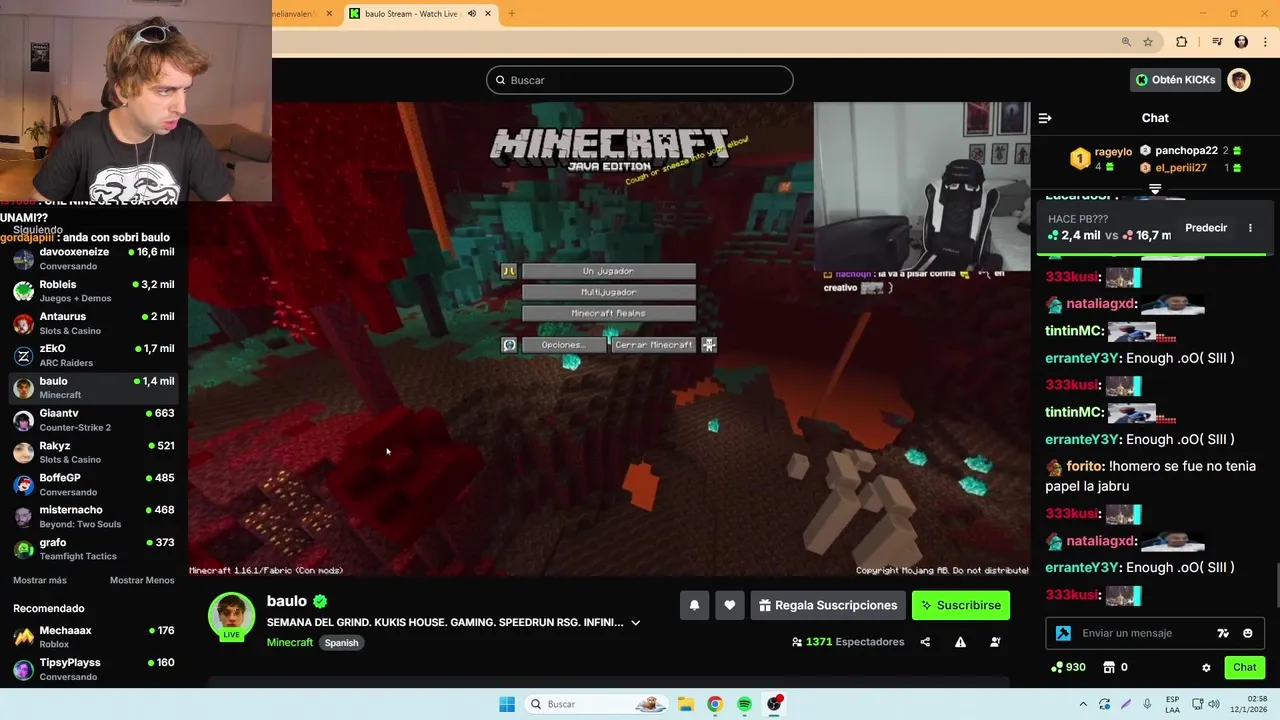Send message with the green Chat button
Viewport: 1280px width, 720px height.
[1244, 667]
